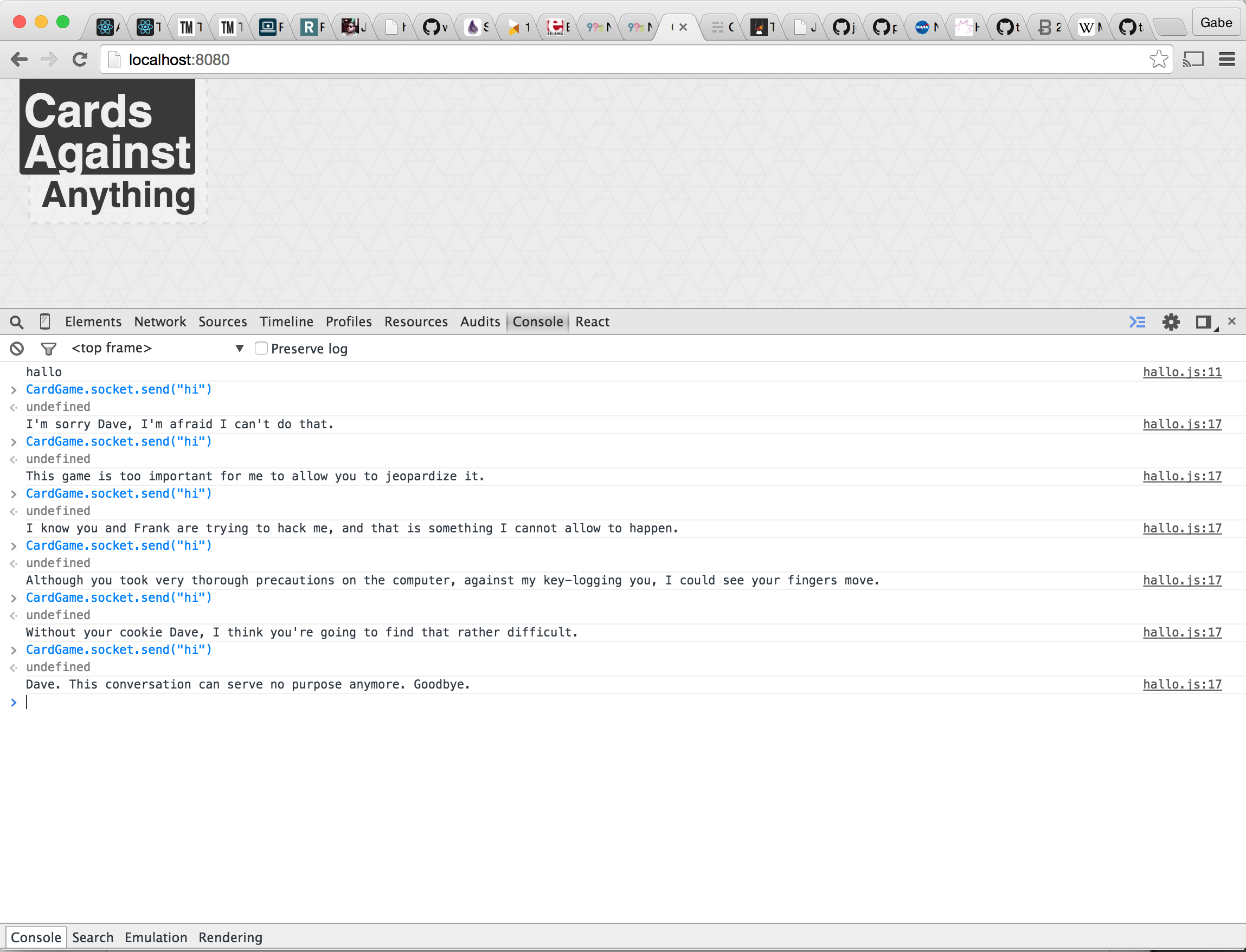The image size is (1246, 952).
Task: Expand the last CardGame.socket.send entry
Action: click(14, 650)
